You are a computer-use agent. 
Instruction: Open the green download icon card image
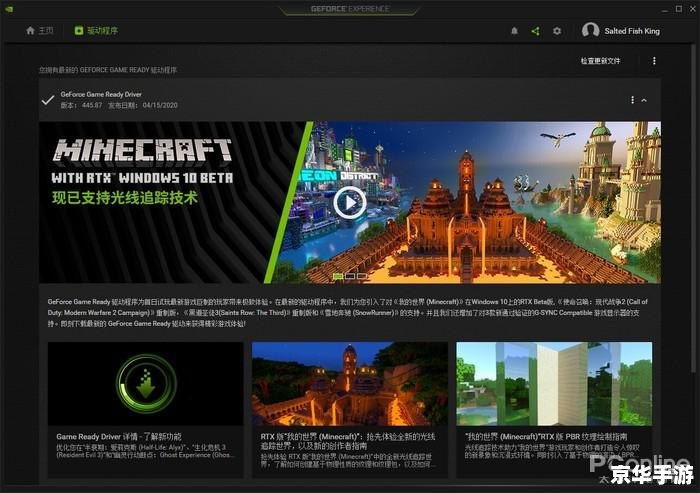coord(146,384)
